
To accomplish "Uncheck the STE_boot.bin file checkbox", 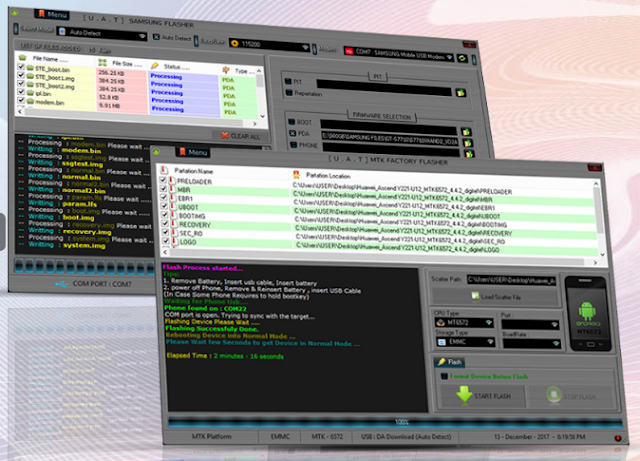I will [21, 67].
